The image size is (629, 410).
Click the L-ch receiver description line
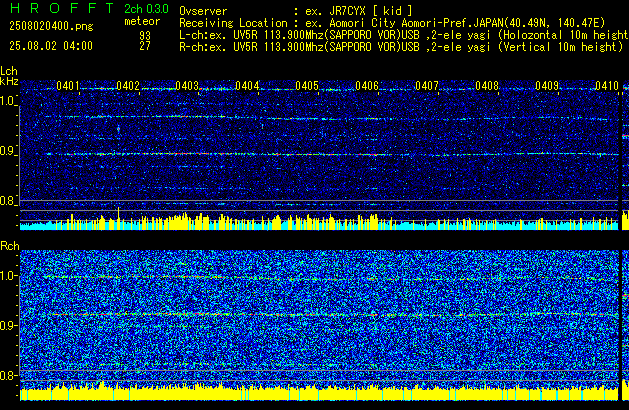[x=404, y=35]
